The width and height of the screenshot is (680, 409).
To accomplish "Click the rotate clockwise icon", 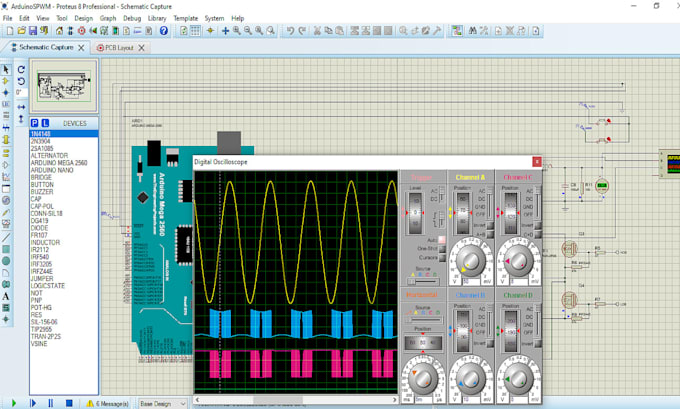I will pyautogui.click(x=21, y=69).
